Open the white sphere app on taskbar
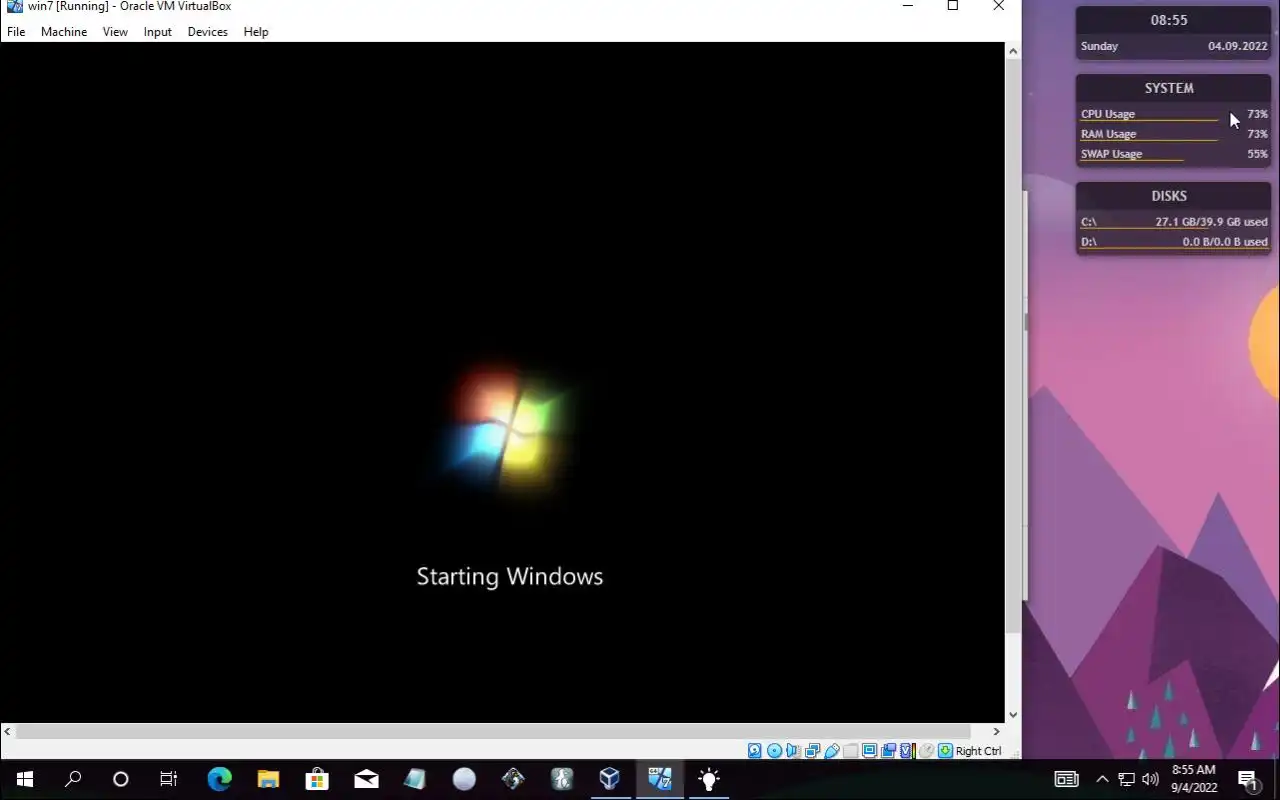The image size is (1280, 800). click(464, 779)
